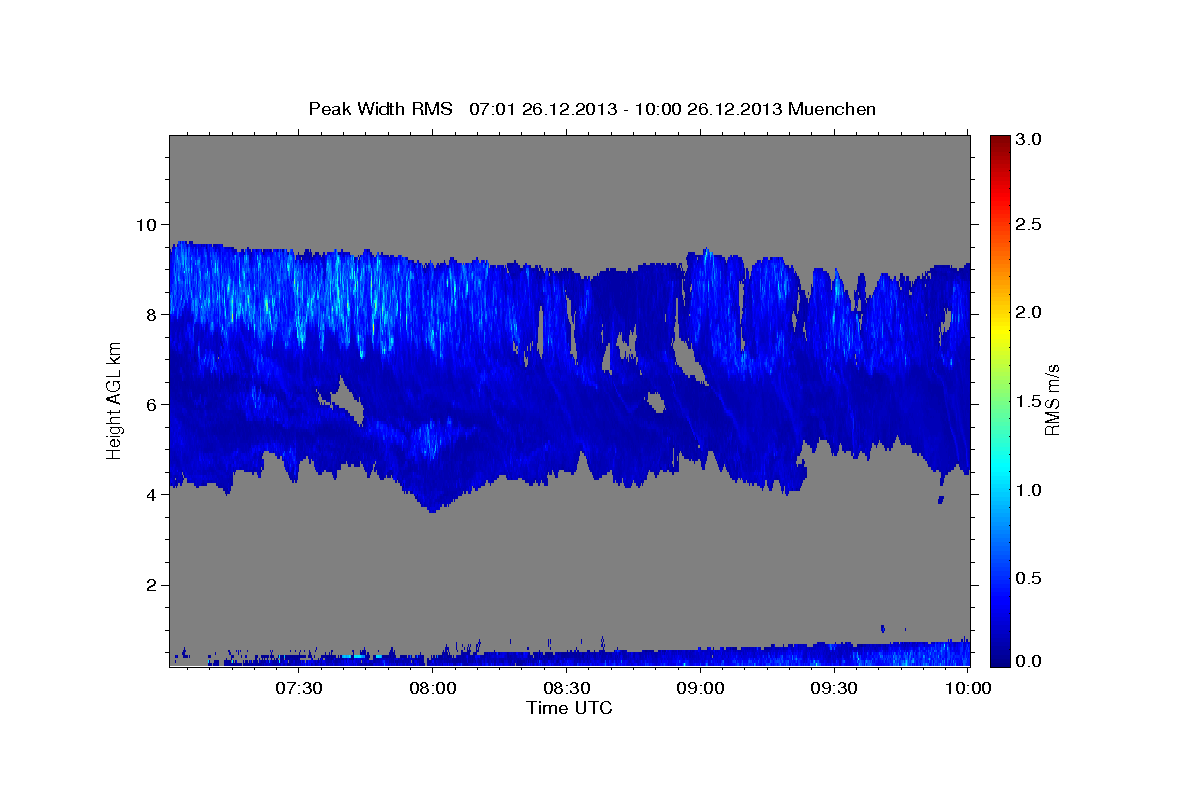This screenshot has width=1200, height=800.
Task: Click the plot title 'Peak Width RMS'
Action: click(380, 108)
